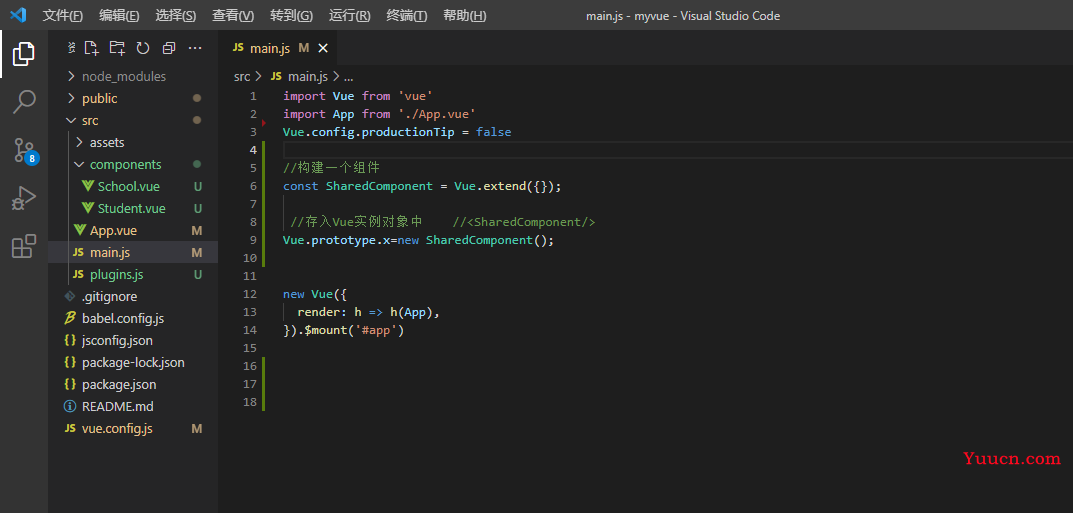Viewport: 1073px width, 513px height.
Task: Click the 构建一个组件 comment on line 5
Action: click(x=331, y=168)
